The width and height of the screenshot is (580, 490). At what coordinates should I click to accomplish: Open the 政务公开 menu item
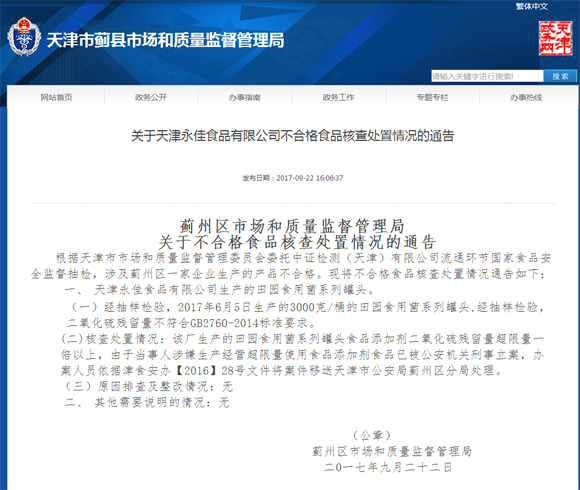(x=151, y=97)
